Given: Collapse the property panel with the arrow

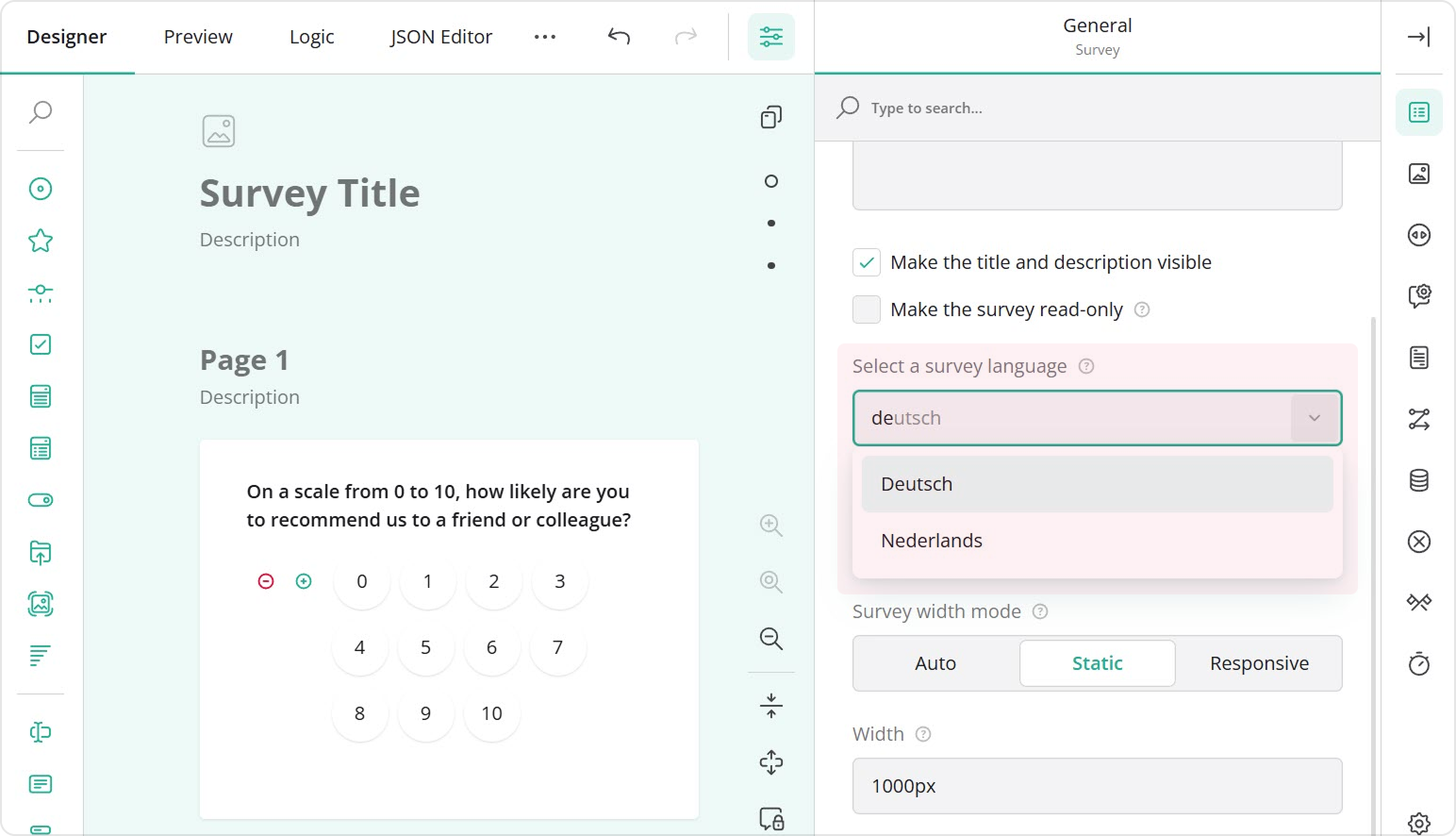Looking at the screenshot, I should [x=1418, y=37].
